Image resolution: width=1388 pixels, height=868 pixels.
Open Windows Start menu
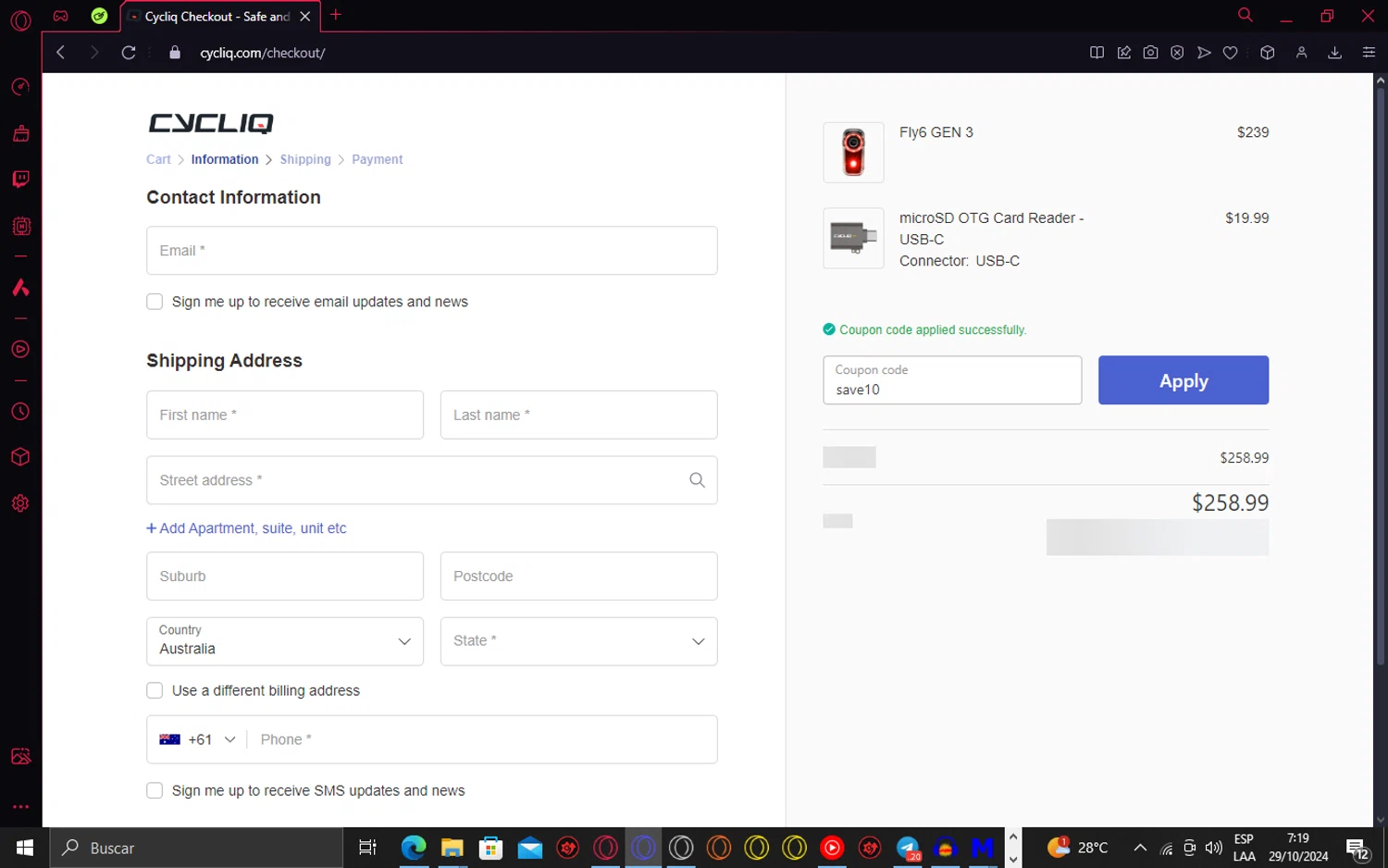pos(25,848)
